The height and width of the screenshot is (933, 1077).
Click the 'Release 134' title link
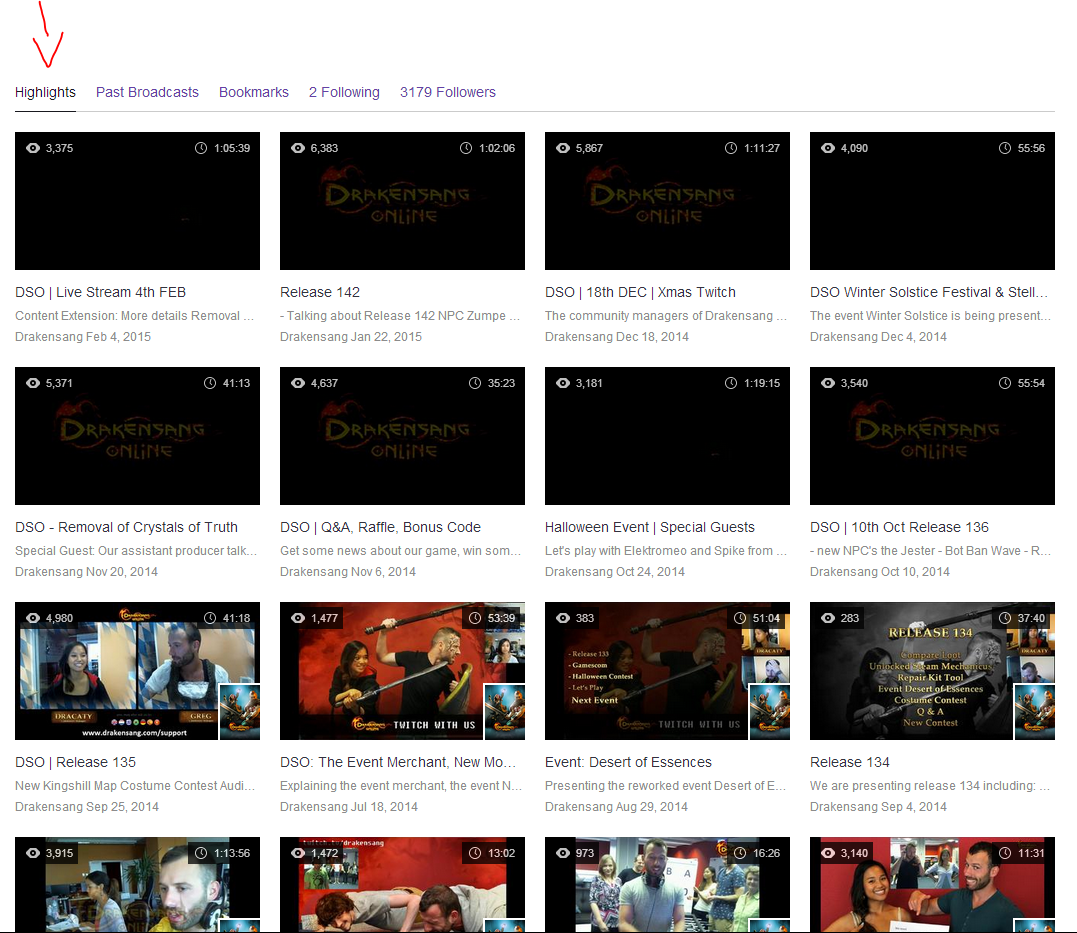point(850,762)
